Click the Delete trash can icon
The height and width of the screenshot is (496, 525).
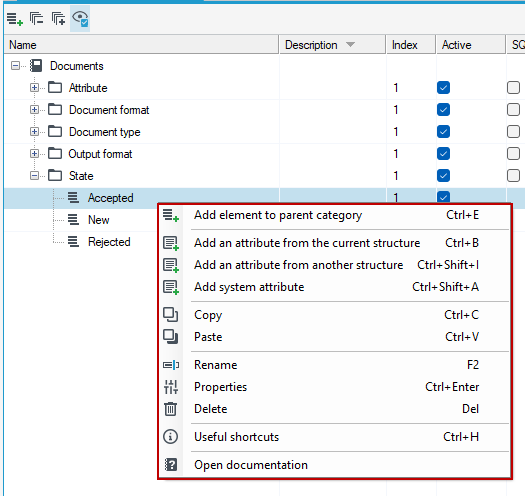[x=170, y=409]
